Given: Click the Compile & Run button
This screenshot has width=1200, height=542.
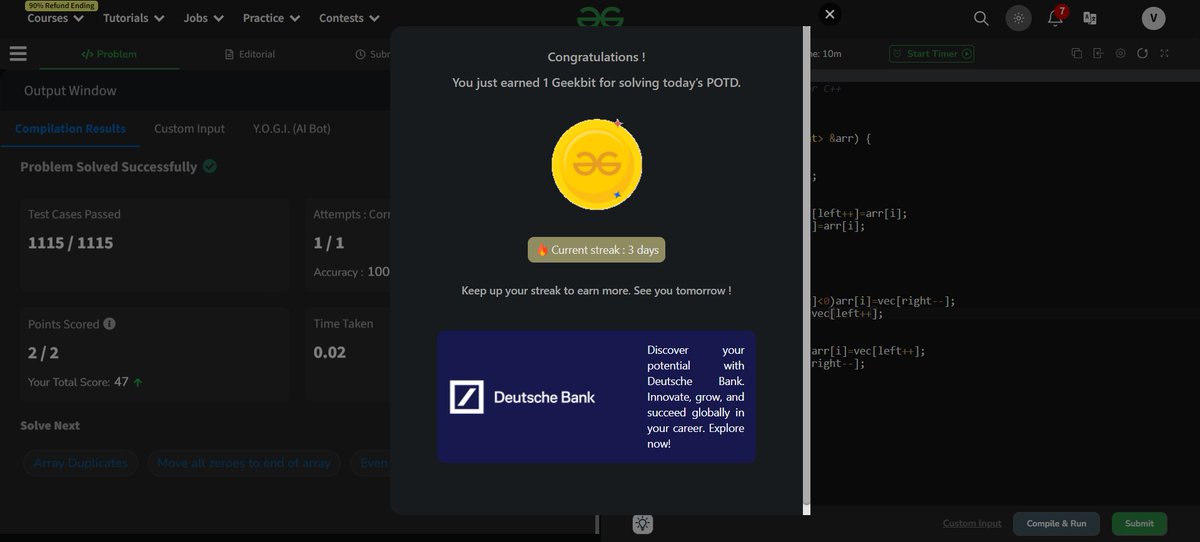Looking at the screenshot, I should coord(1057,523).
